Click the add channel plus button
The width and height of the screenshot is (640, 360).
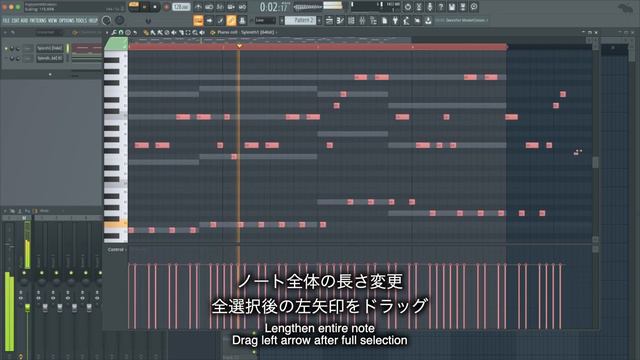coord(50,74)
